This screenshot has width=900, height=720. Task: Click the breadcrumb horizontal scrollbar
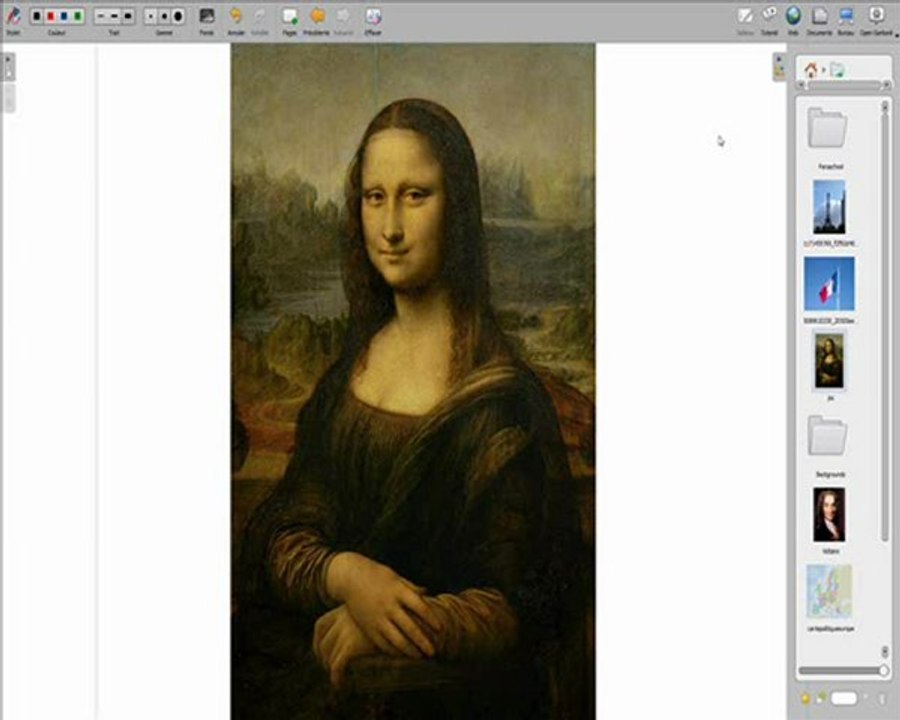[x=844, y=86]
